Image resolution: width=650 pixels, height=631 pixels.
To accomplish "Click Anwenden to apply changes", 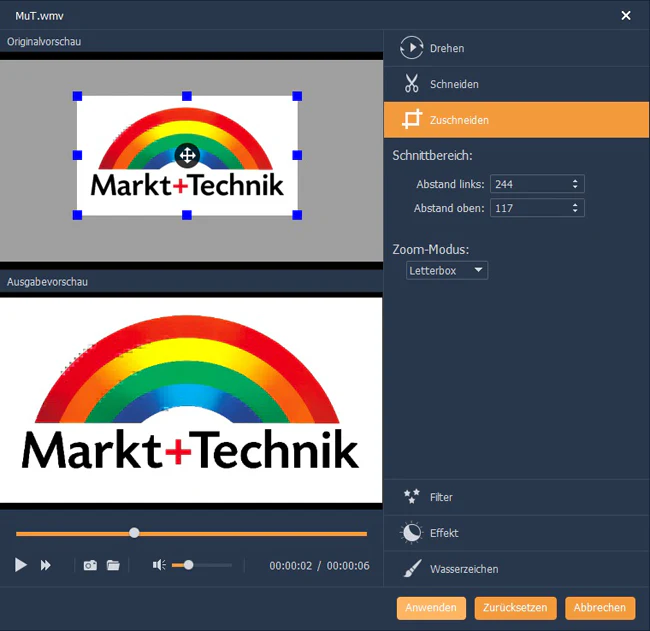I will (431, 608).
